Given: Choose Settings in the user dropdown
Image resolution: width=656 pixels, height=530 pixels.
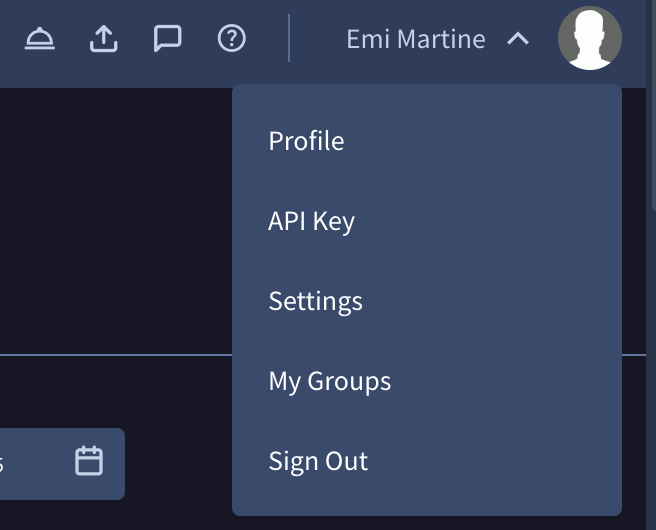Looking at the screenshot, I should click(315, 301).
